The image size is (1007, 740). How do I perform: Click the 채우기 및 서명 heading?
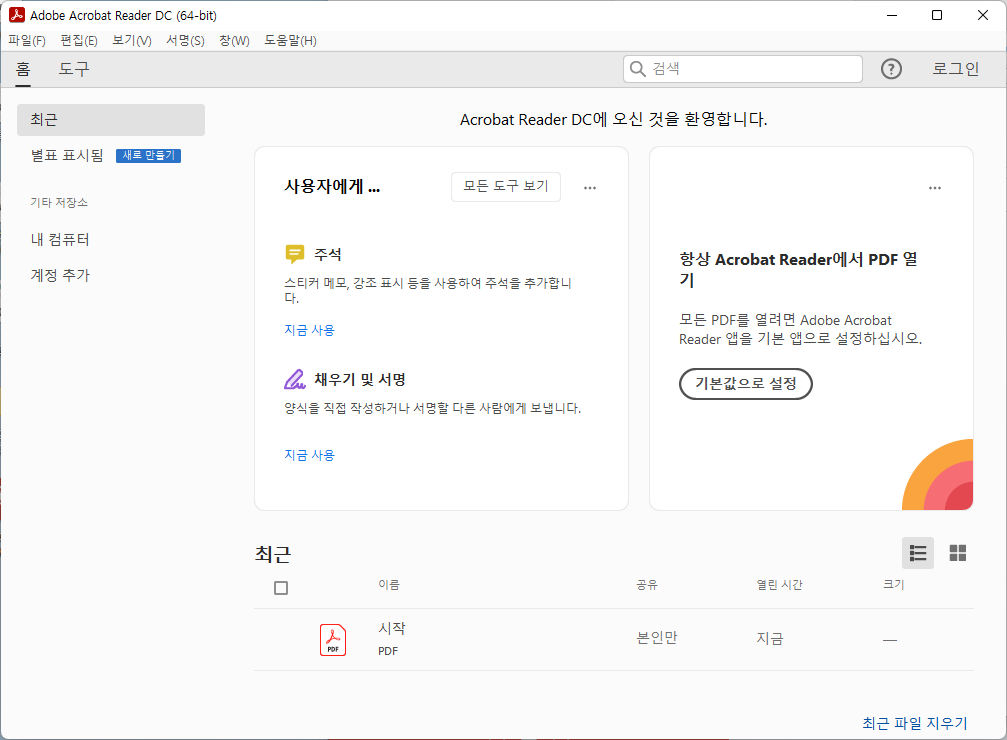click(360, 380)
